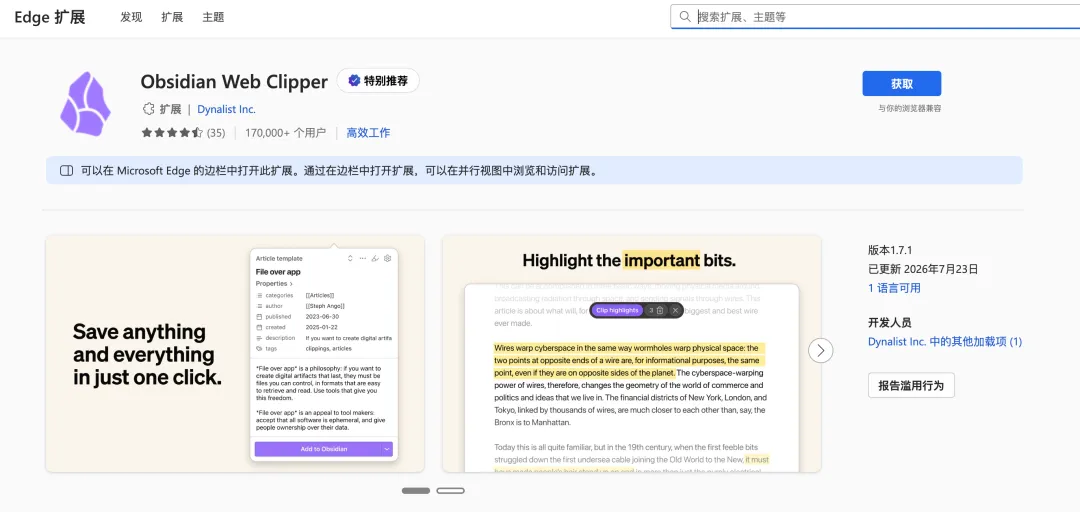
Task: Open the 高效工作 category link
Action: pyautogui.click(x=368, y=132)
